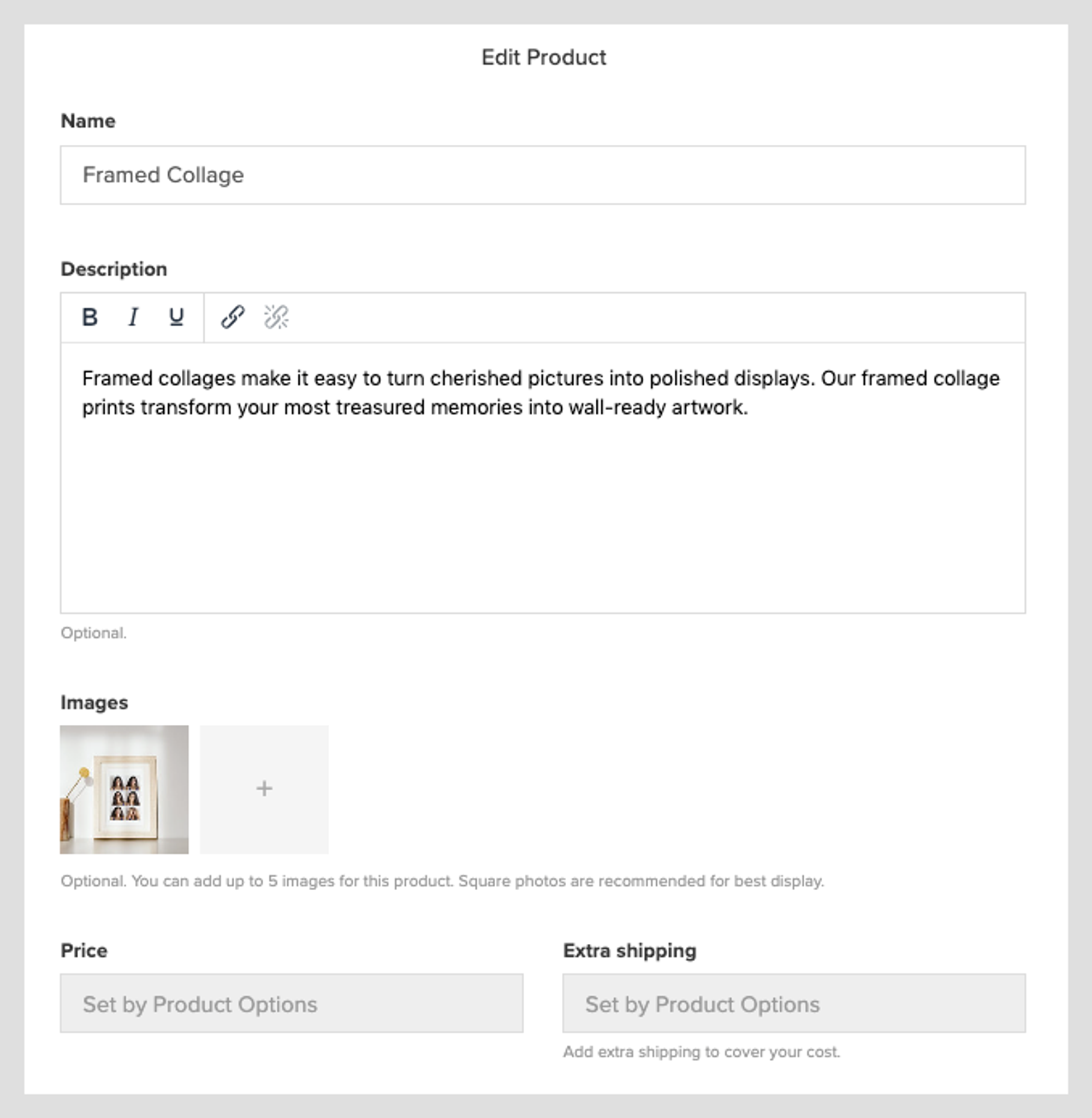This screenshot has width=1092, height=1118.
Task: Click the Name field containing Framed Collage
Action: [543, 175]
